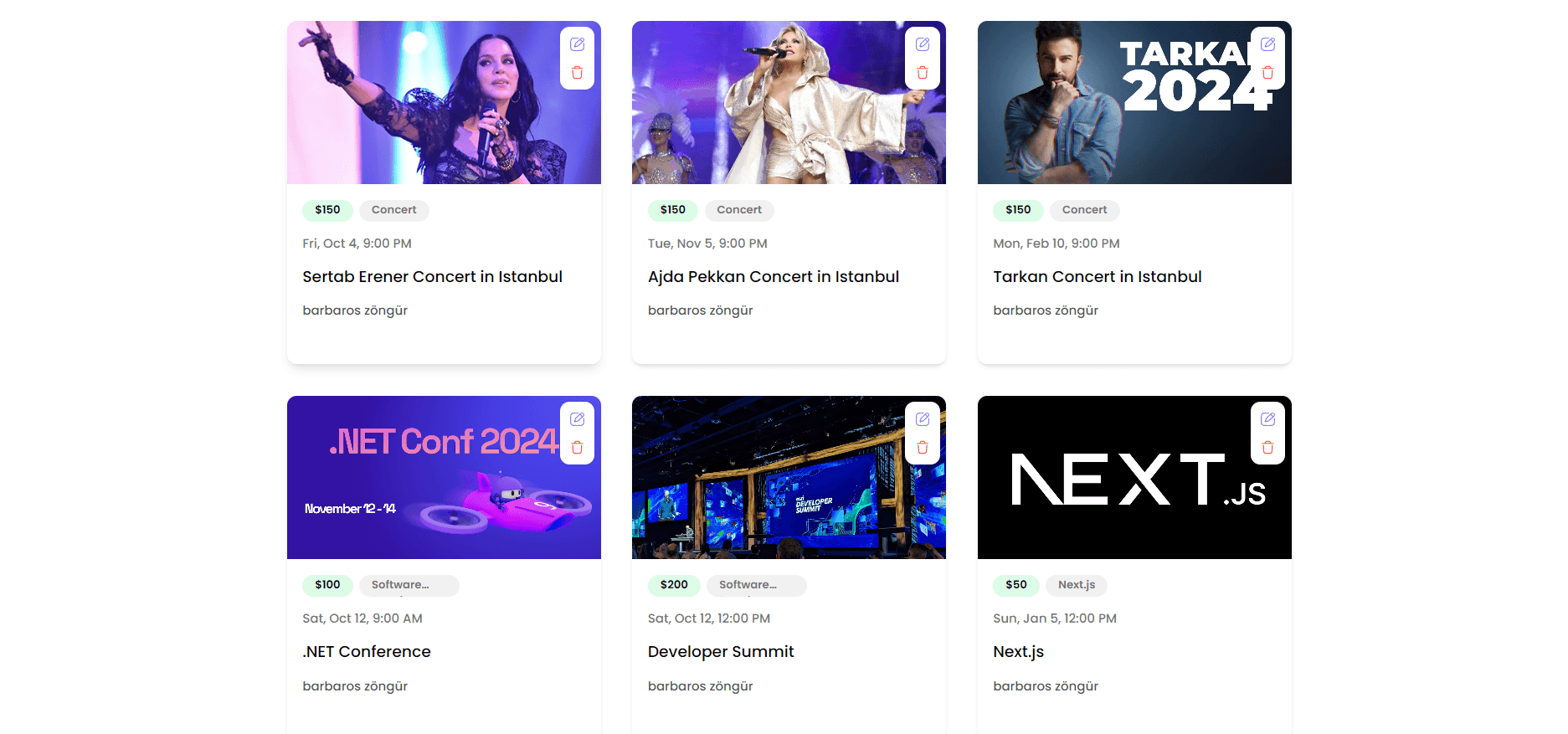The width and height of the screenshot is (1568, 734).
Task: Open Sertab Erener Concert in Istanbul title
Action: coord(432,277)
